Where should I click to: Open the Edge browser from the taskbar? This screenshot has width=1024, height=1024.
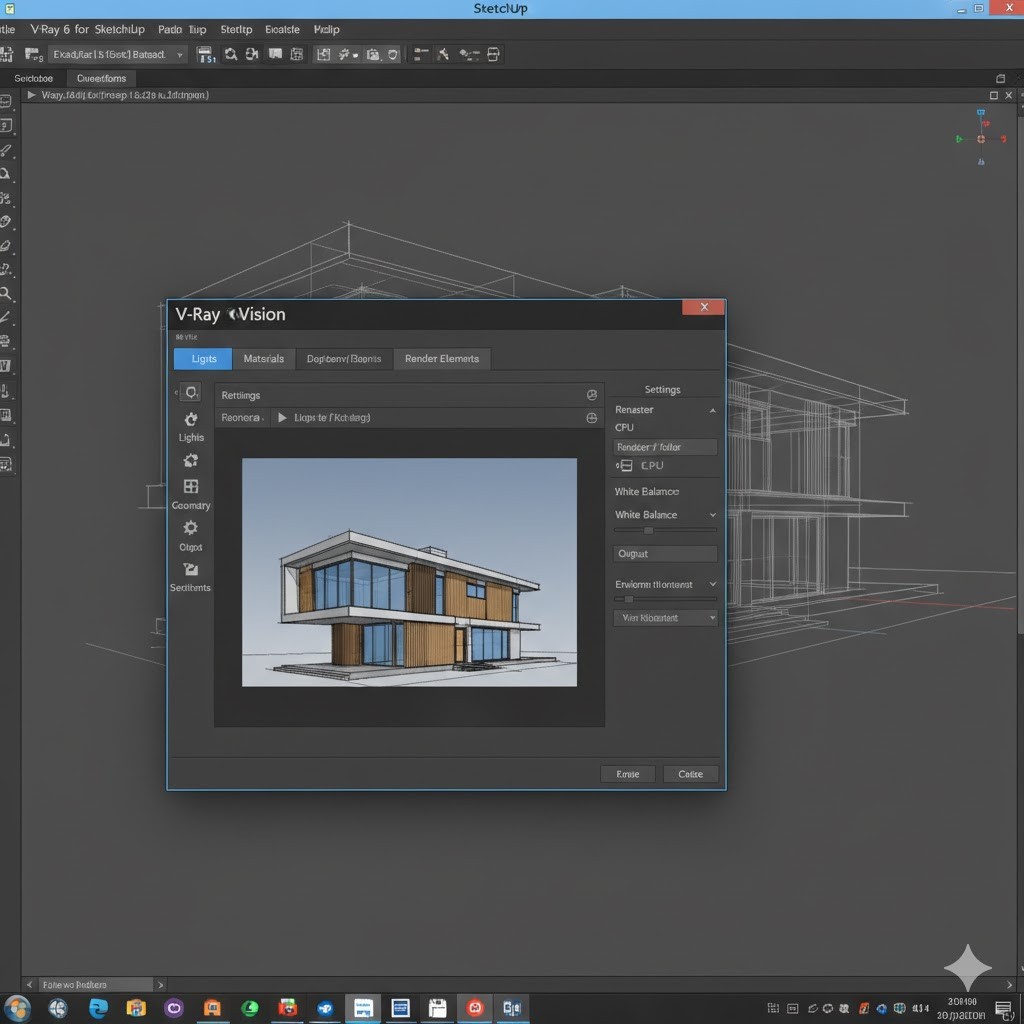tap(98, 1008)
